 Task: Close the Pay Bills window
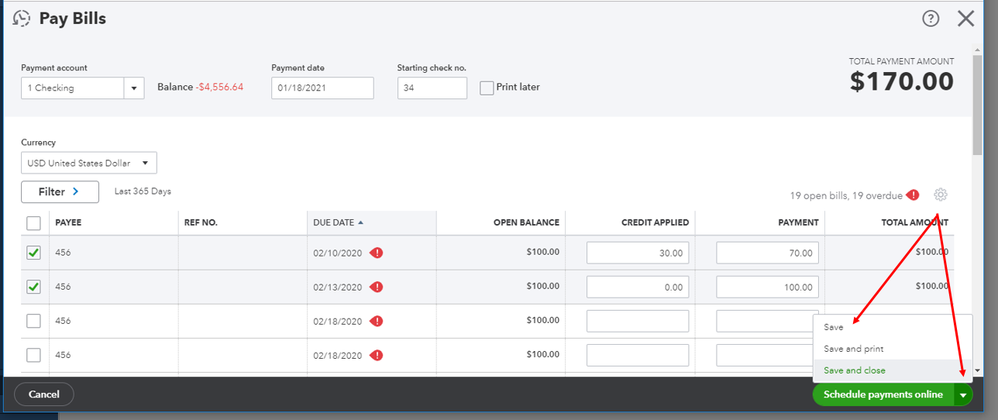966,19
